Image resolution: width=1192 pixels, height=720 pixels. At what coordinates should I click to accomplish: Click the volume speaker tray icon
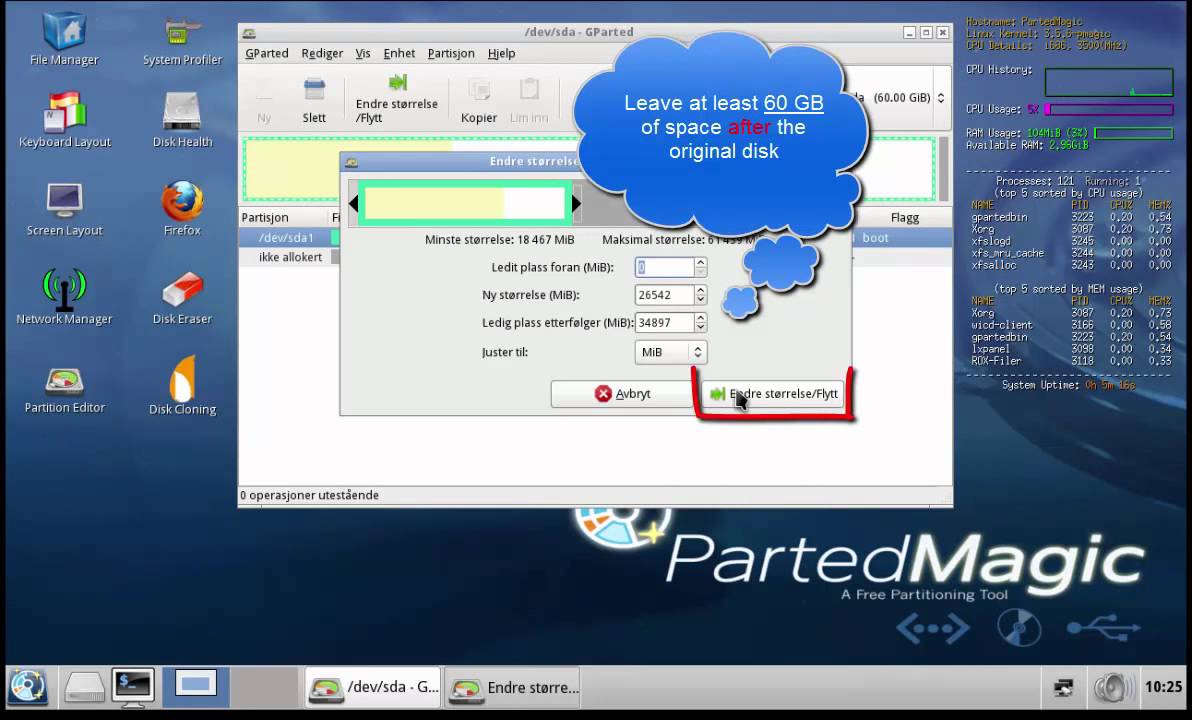[1112, 687]
